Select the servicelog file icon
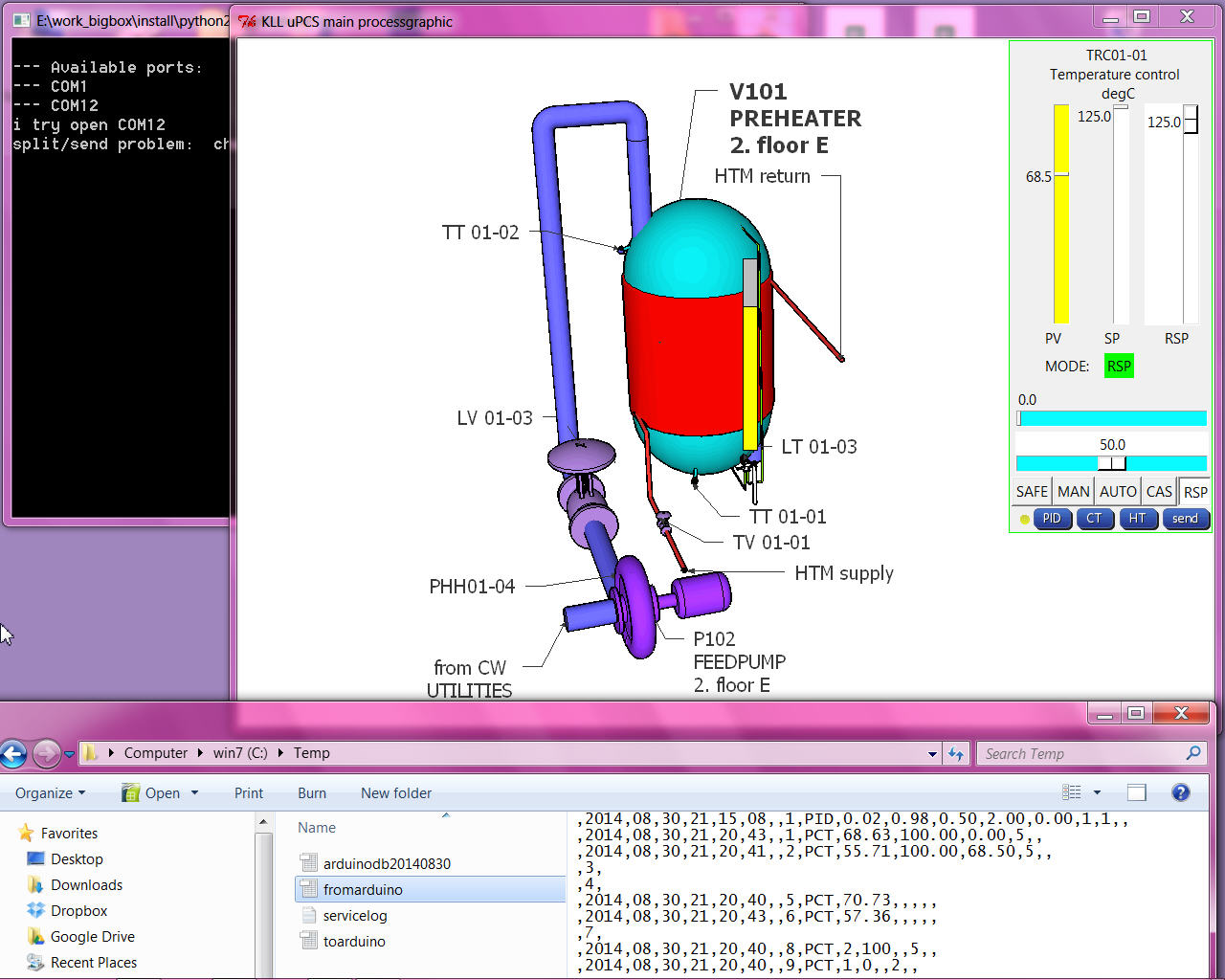1225x980 pixels. tap(308, 916)
